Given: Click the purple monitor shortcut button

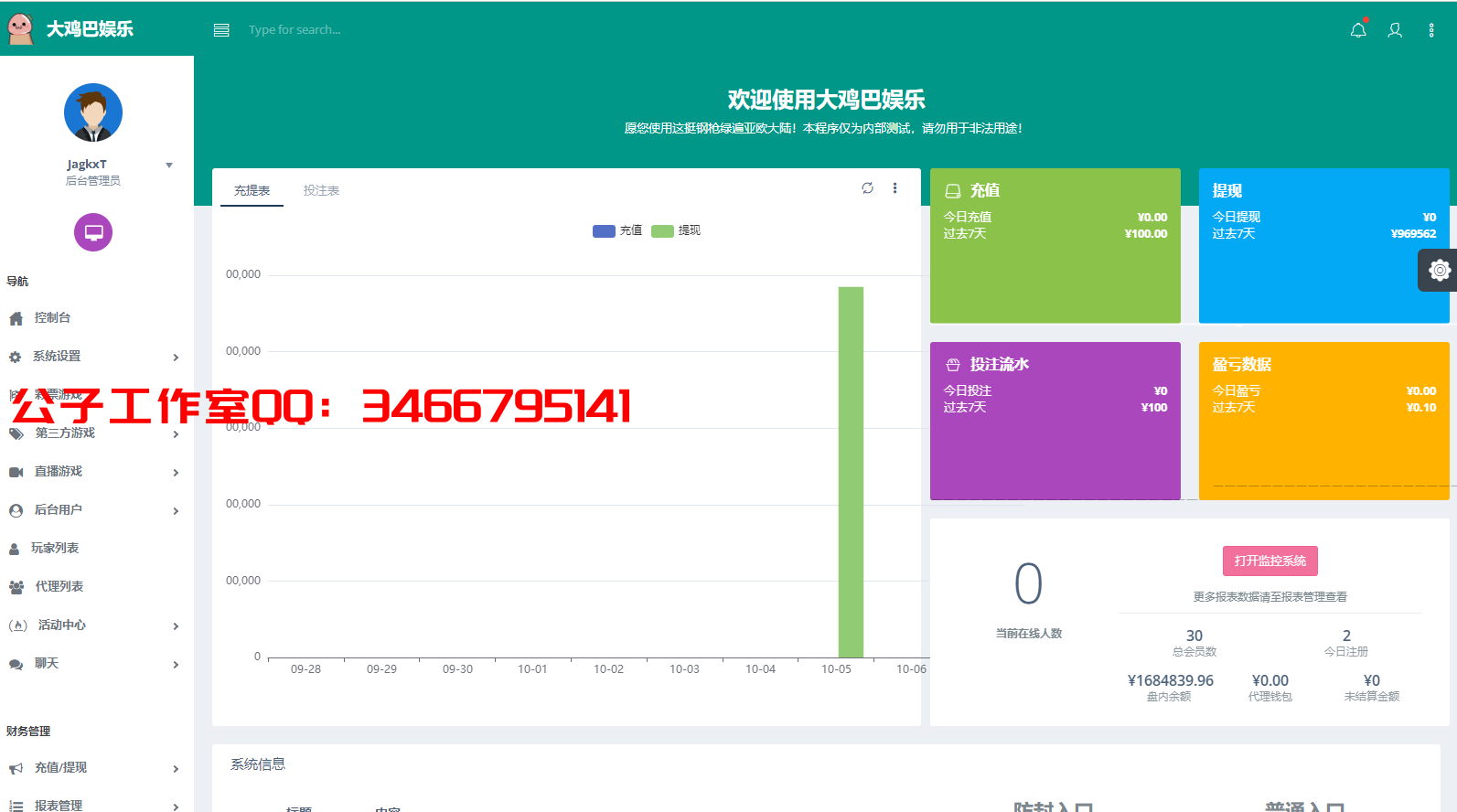Looking at the screenshot, I should point(93,232).
